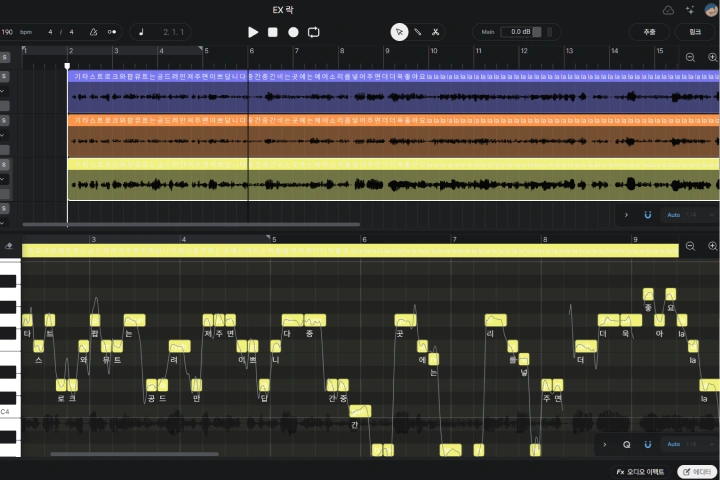Image resolution: width=720 pixels, height=480 pixels.
Task: Click the 추출 export button
Action: 649,32
